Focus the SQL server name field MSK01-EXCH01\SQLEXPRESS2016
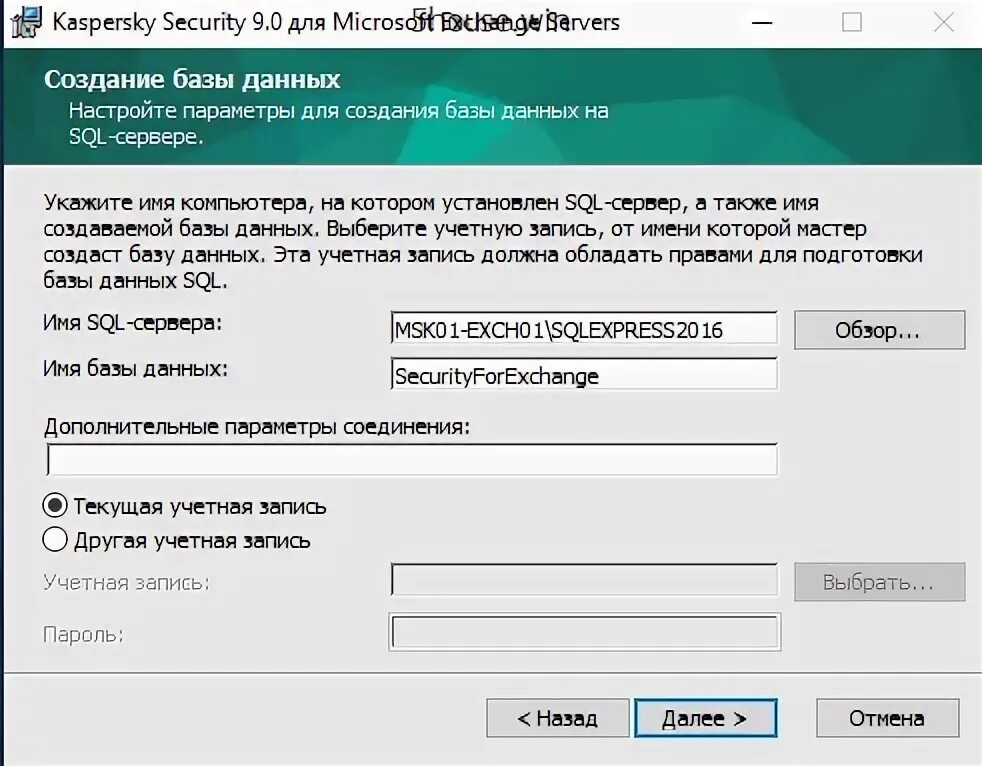The image size is (982, 766). pos(584,330)
